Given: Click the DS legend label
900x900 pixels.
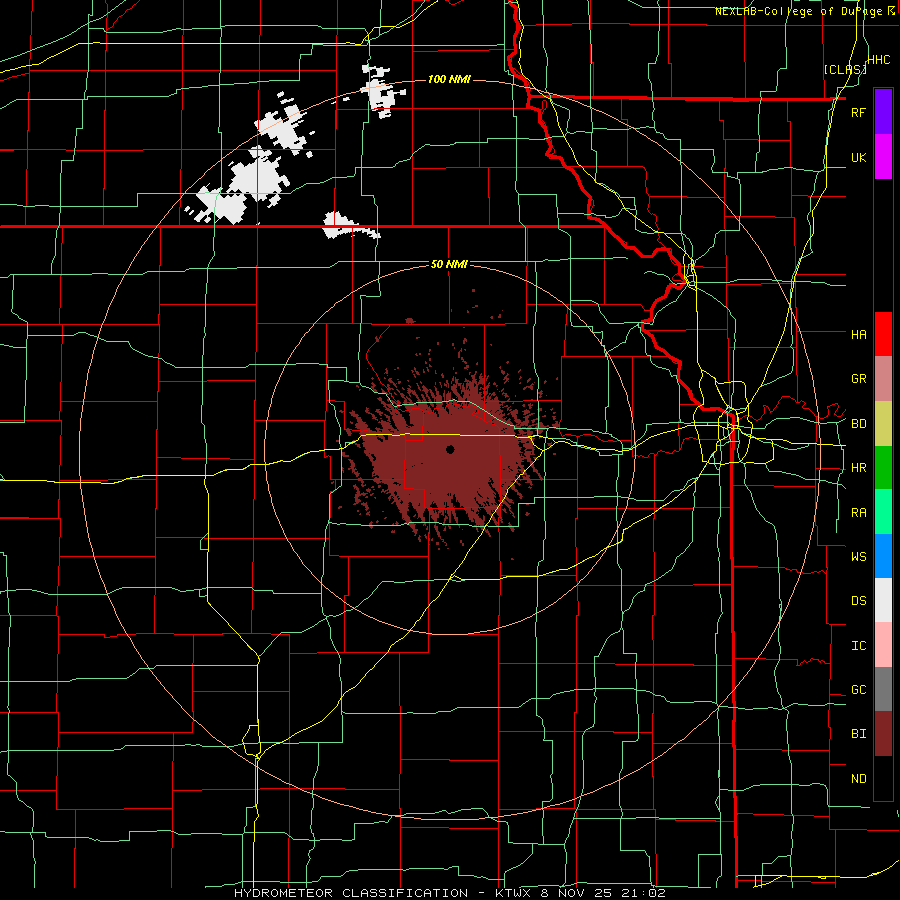Looking at the screenshot, I should click(858, 601).
